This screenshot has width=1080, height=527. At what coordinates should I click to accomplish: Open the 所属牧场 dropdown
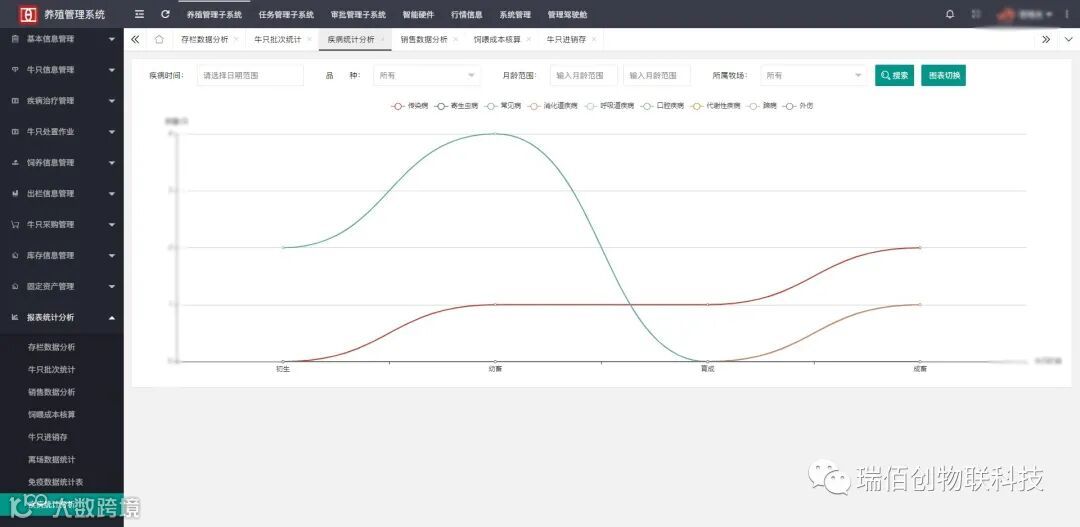[x=813, y=75]
